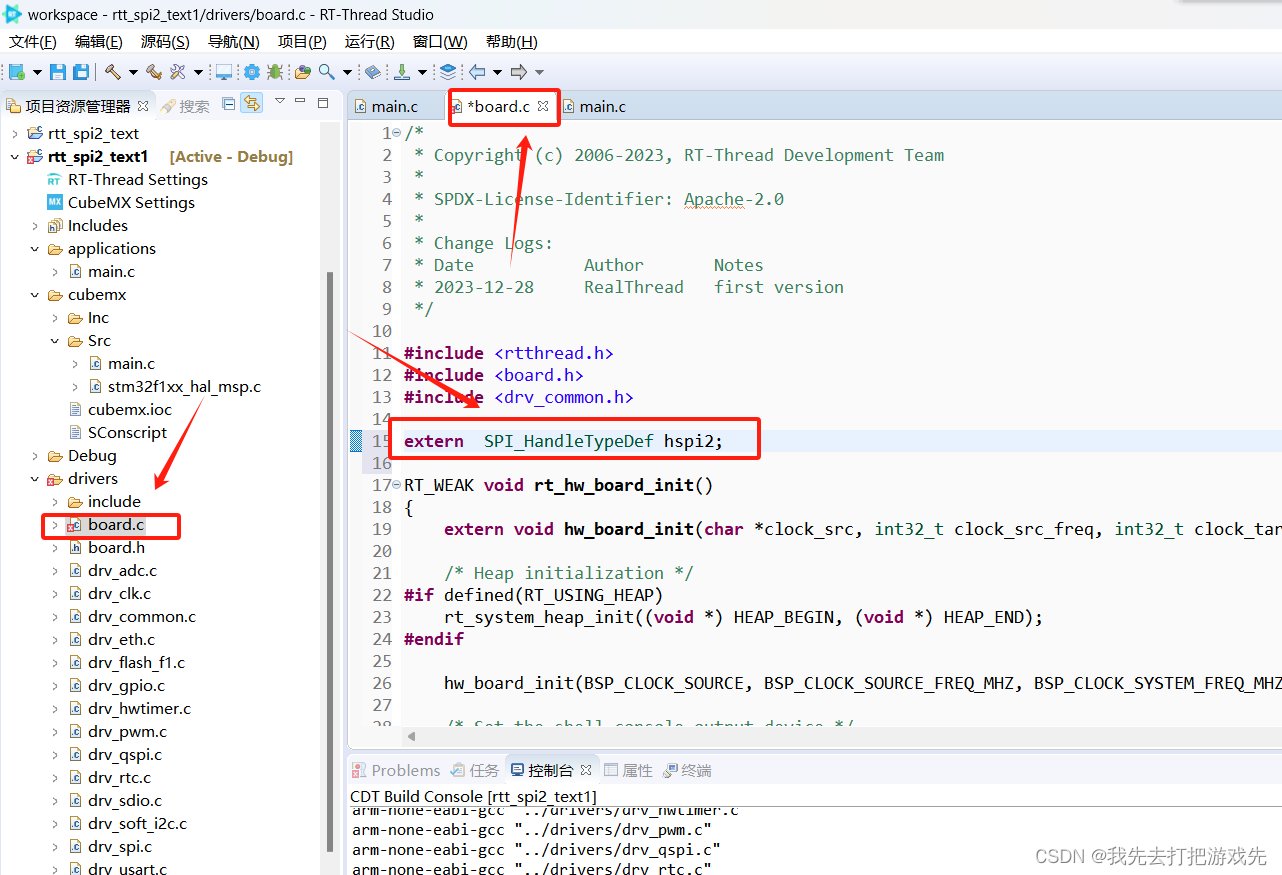This screenshot has width=1282, height=875.
Task: Open the 源码(S) menu
Action: click(164, 41)
